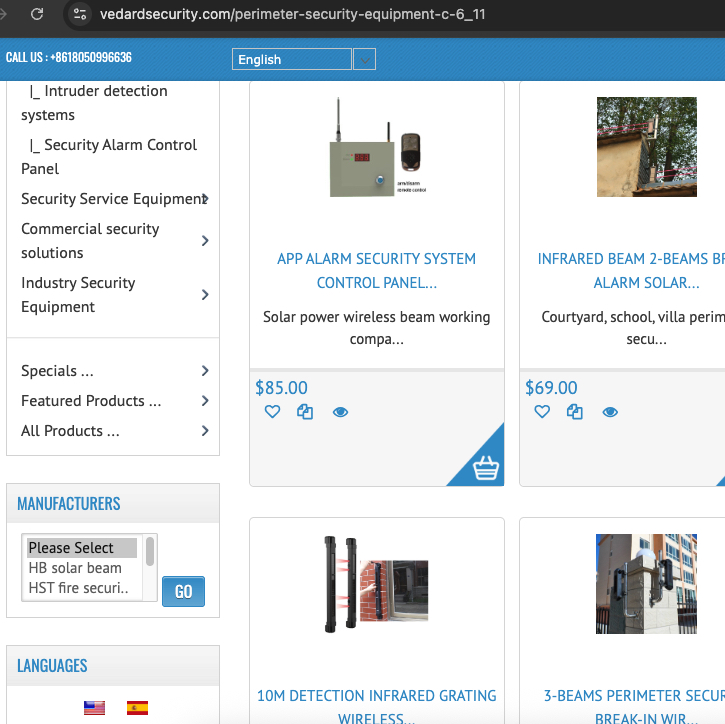Add the $85.00 alarm panel to cart
This screenshot has height=724, width=725.
(486, 467)
